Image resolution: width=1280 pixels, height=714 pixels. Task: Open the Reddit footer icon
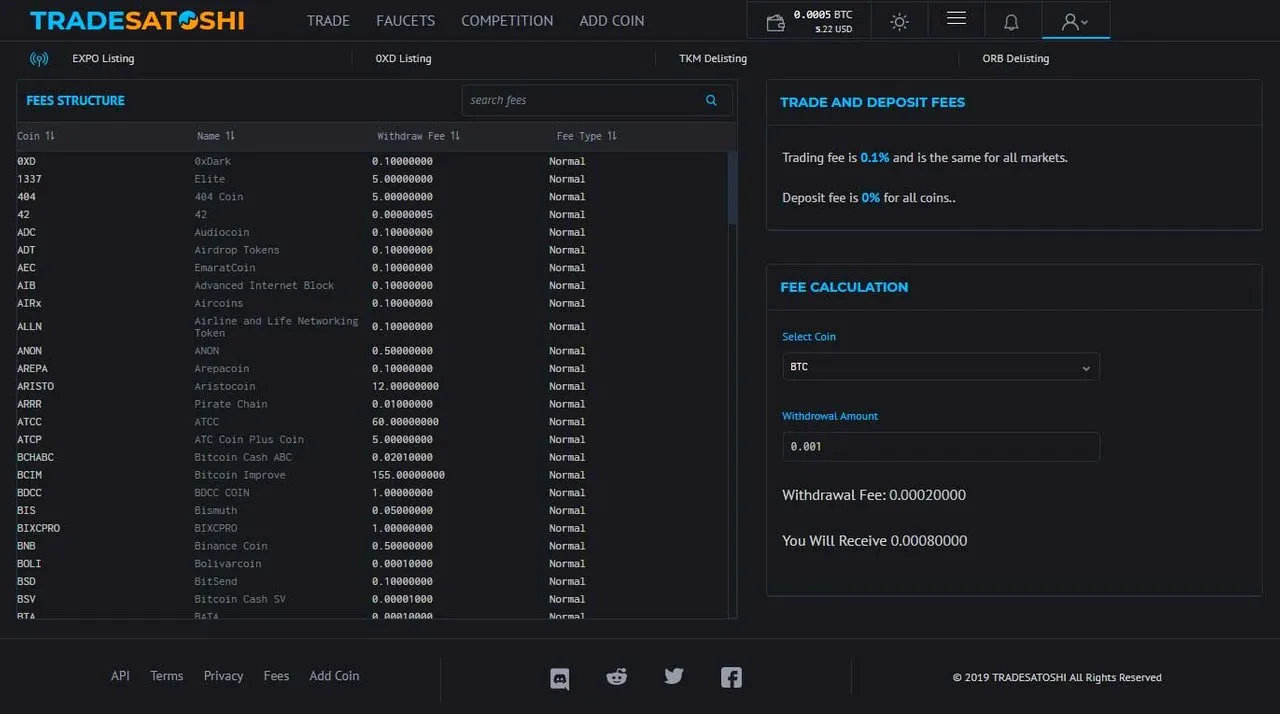[x=616, y=677]
